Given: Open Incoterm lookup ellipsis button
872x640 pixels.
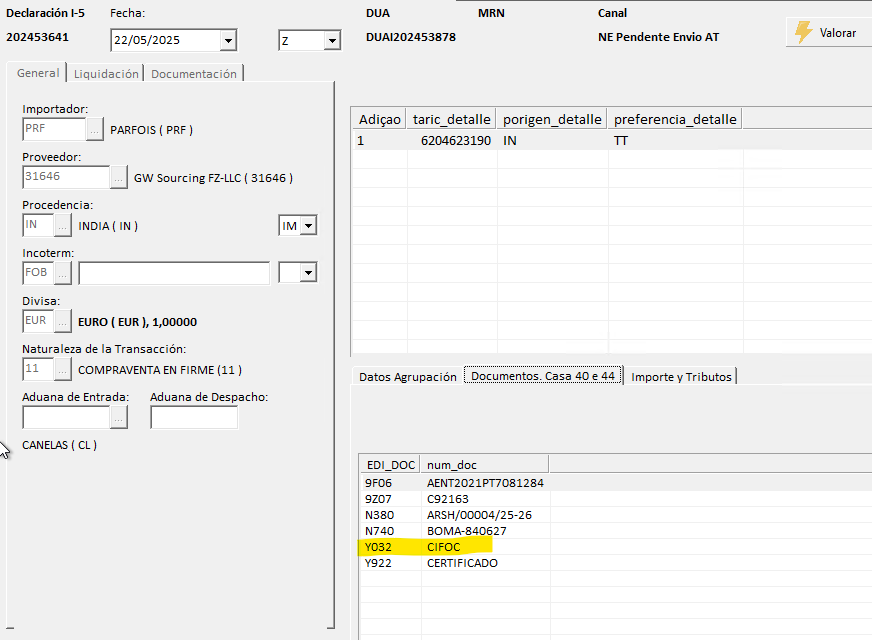Looking at the screenshot, I should pyautogui.click(x=62, y=273).
